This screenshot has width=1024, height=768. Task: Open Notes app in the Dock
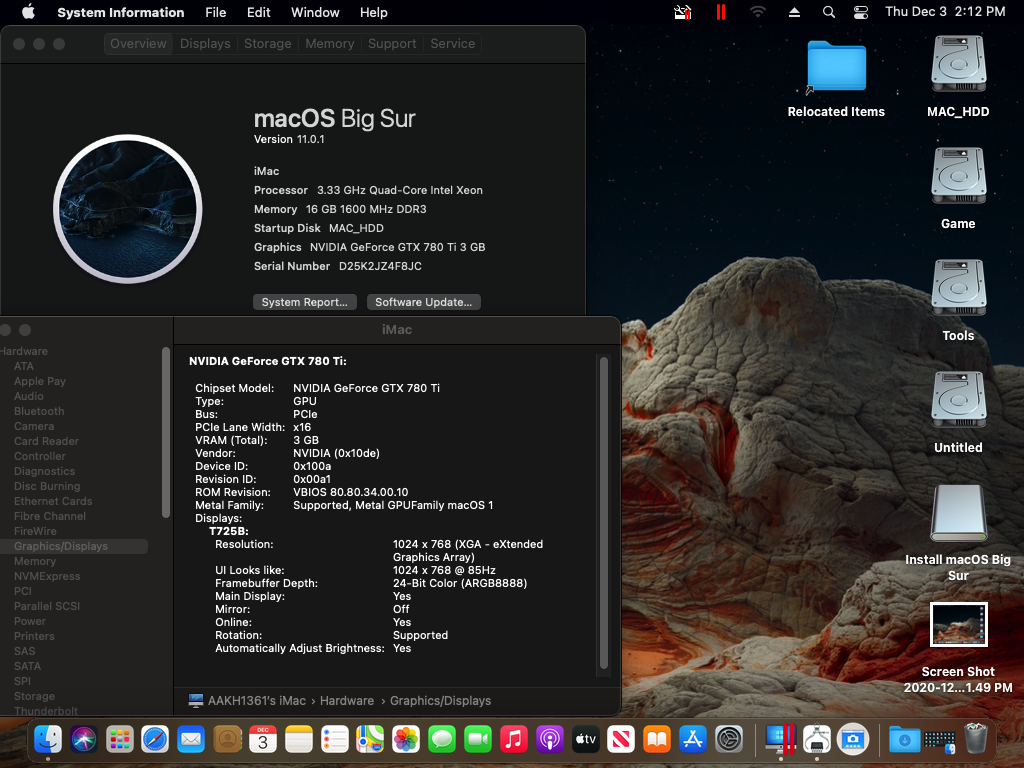[298, 740]
